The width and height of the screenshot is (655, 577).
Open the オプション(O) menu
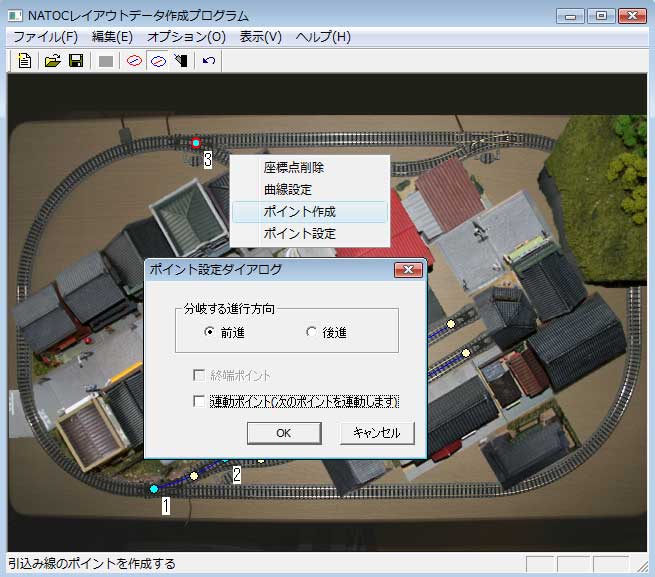(186, 37)
